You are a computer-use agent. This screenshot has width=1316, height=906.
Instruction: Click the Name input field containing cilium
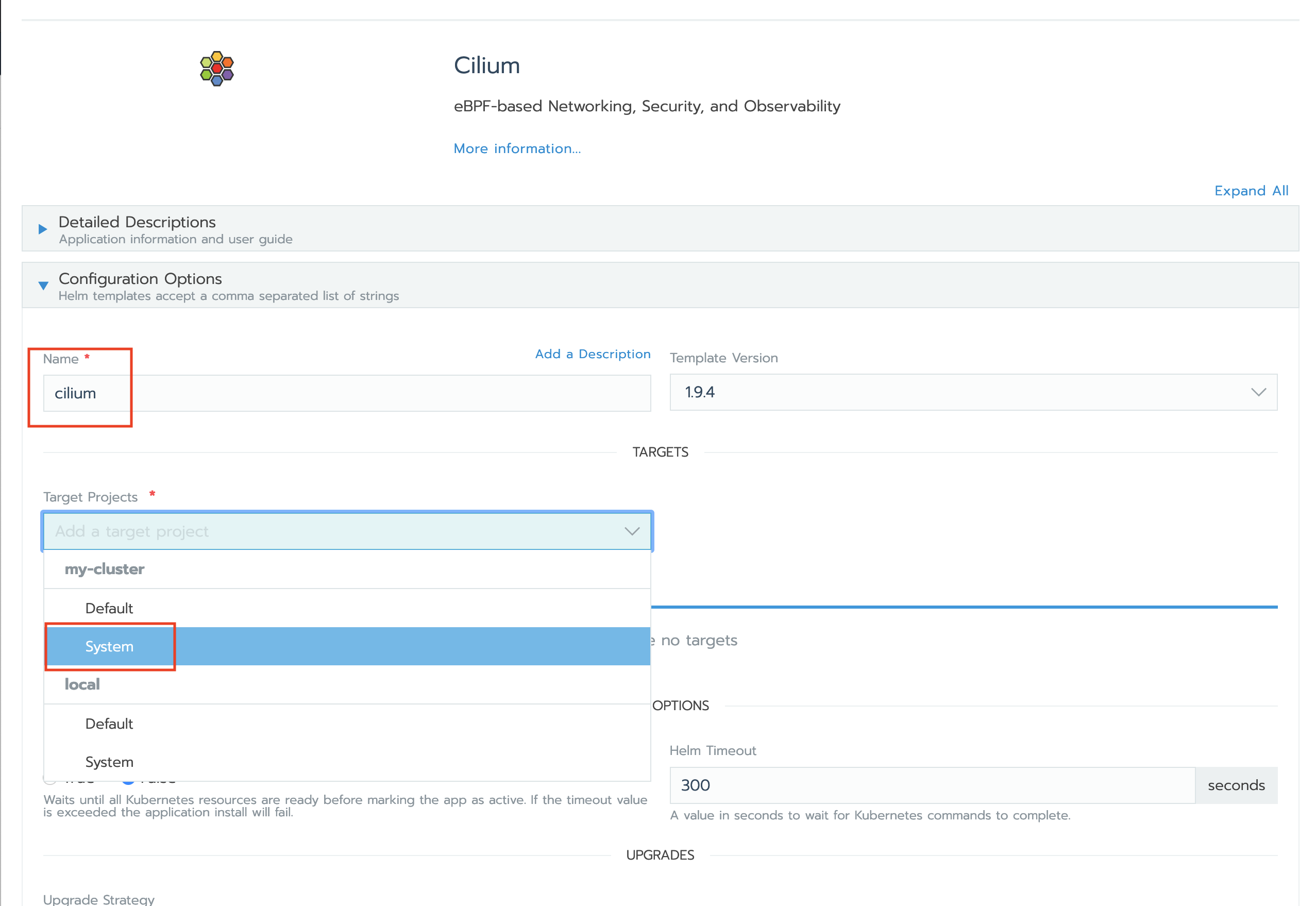click(347, 393)
